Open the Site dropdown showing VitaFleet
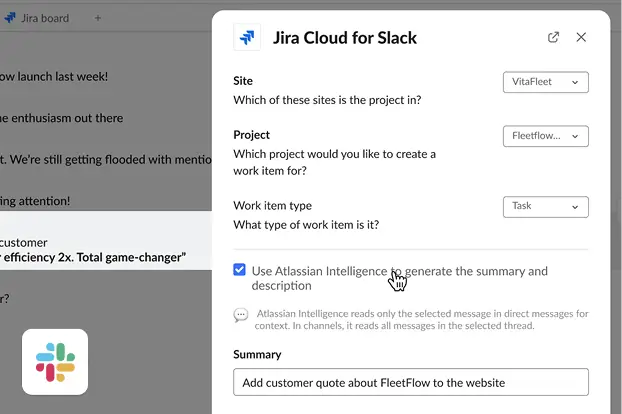 [x=545, y=82]
